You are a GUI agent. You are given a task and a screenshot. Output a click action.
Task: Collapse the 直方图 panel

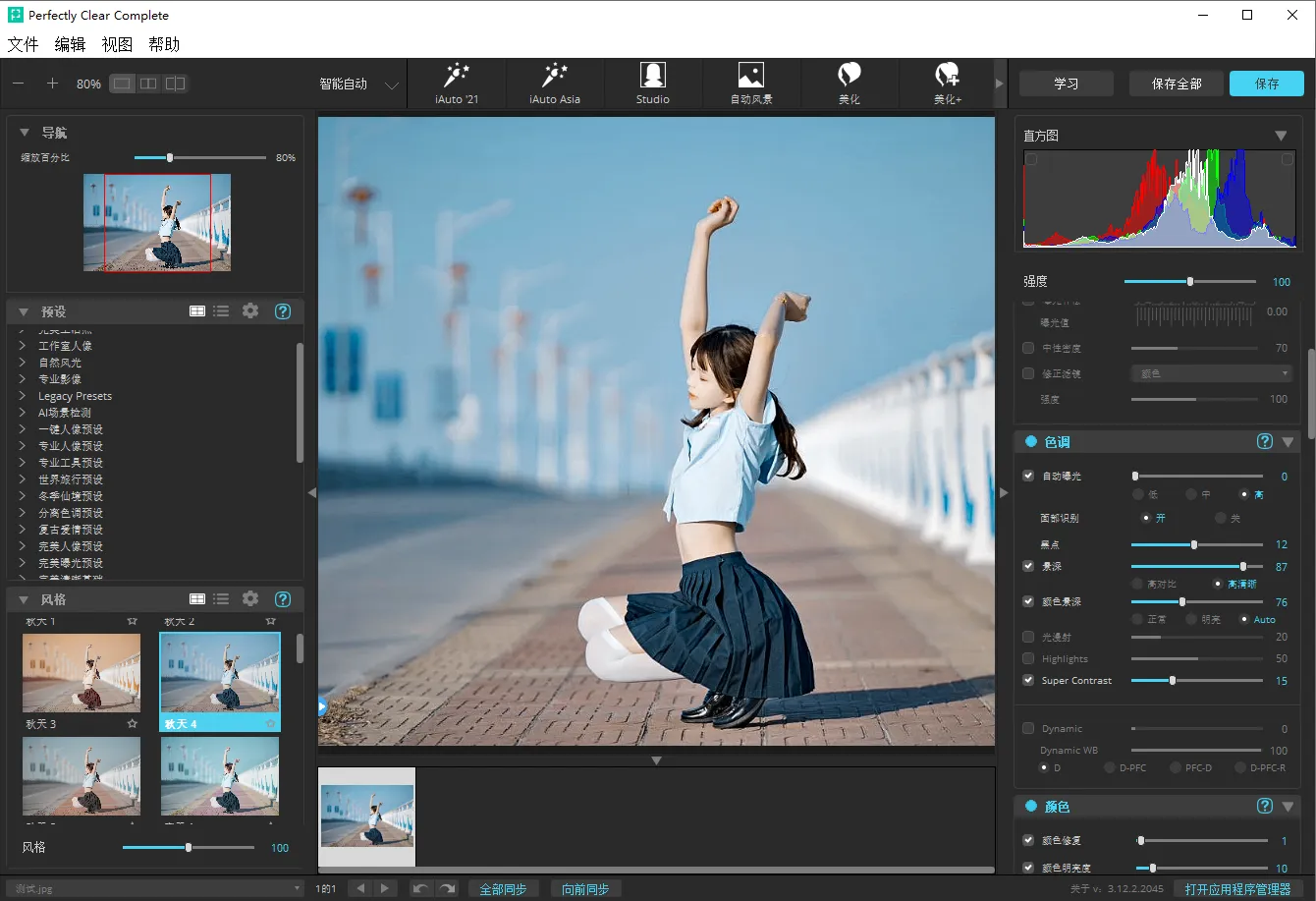[x=1281, y=136]
